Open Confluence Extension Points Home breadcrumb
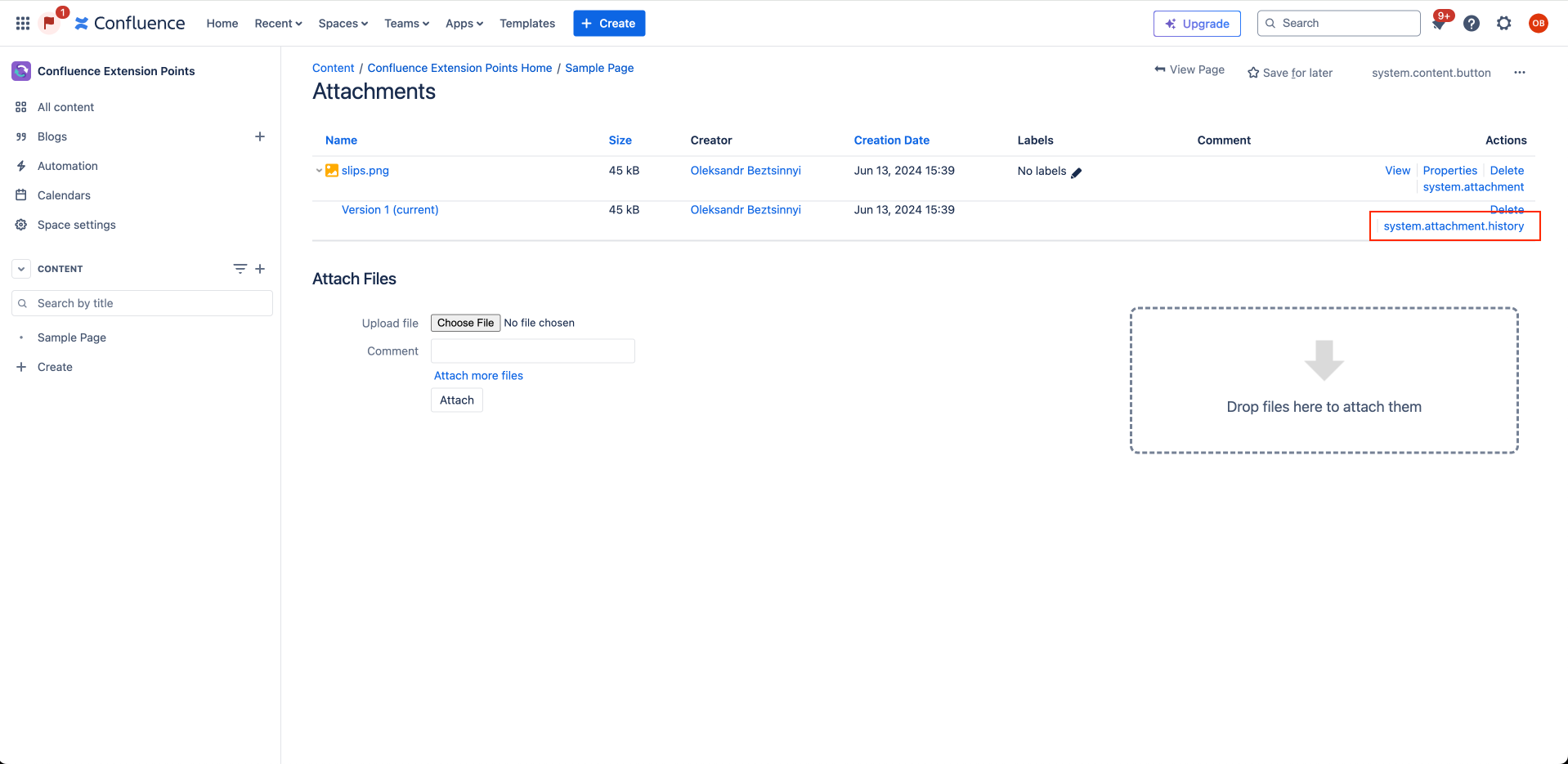The width and height of the screenshot is (1568, 764). [x=459, y=68]
